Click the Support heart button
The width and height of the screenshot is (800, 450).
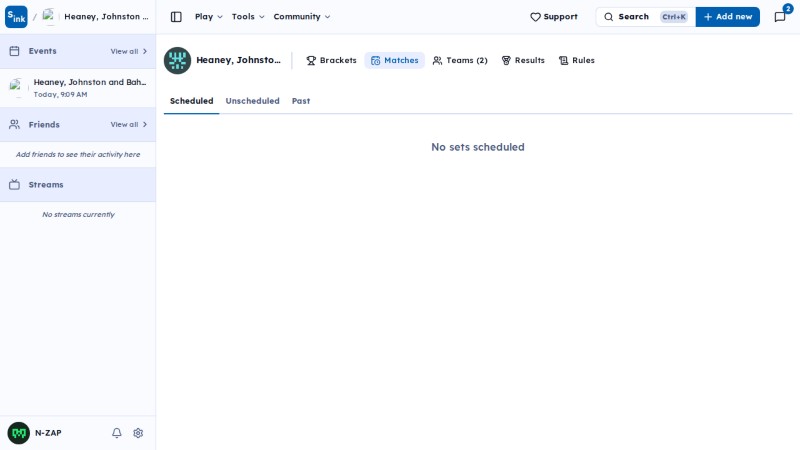[554, 17]
